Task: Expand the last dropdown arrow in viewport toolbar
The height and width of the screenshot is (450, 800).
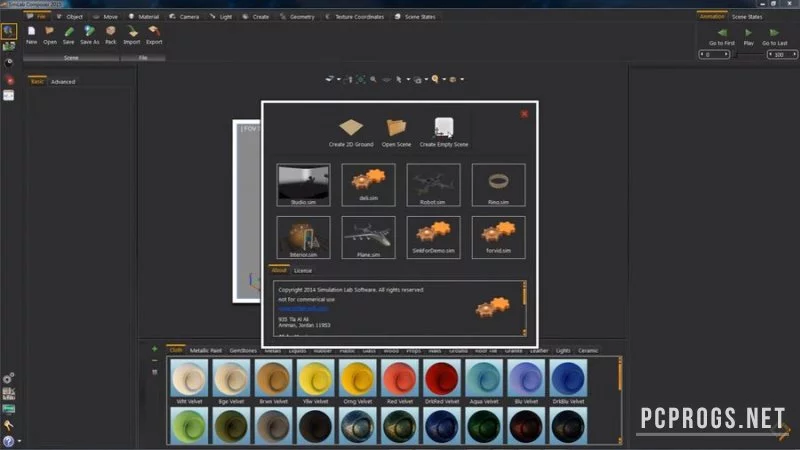Action: [x=462, y=80]
